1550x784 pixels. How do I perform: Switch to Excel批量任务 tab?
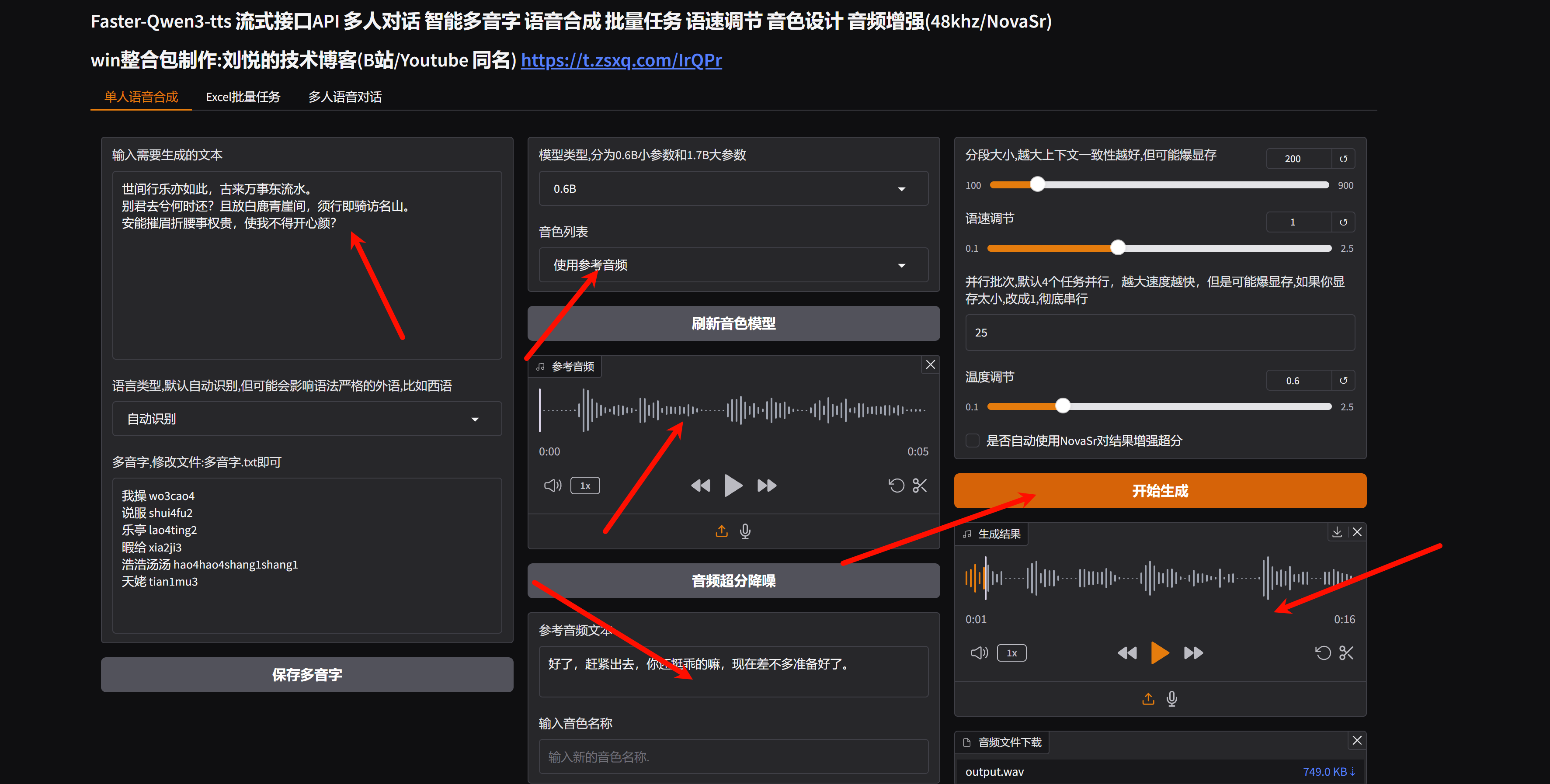243,97
